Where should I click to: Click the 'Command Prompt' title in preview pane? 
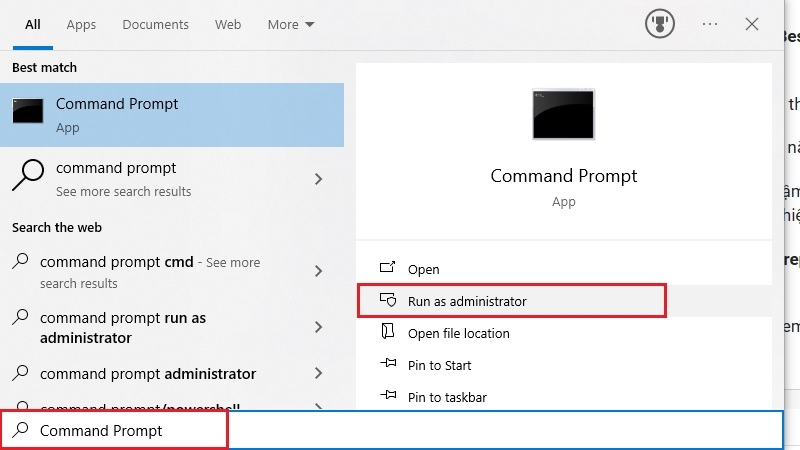click(x=564, y=176)
